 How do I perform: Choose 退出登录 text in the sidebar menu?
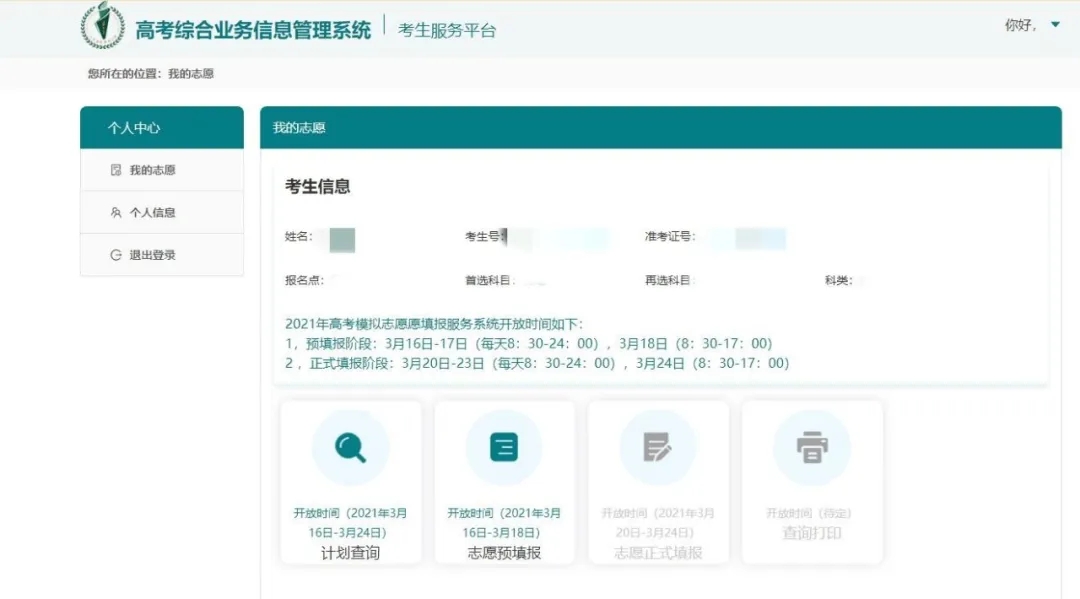pyautogui.click(x=152, y=255)
